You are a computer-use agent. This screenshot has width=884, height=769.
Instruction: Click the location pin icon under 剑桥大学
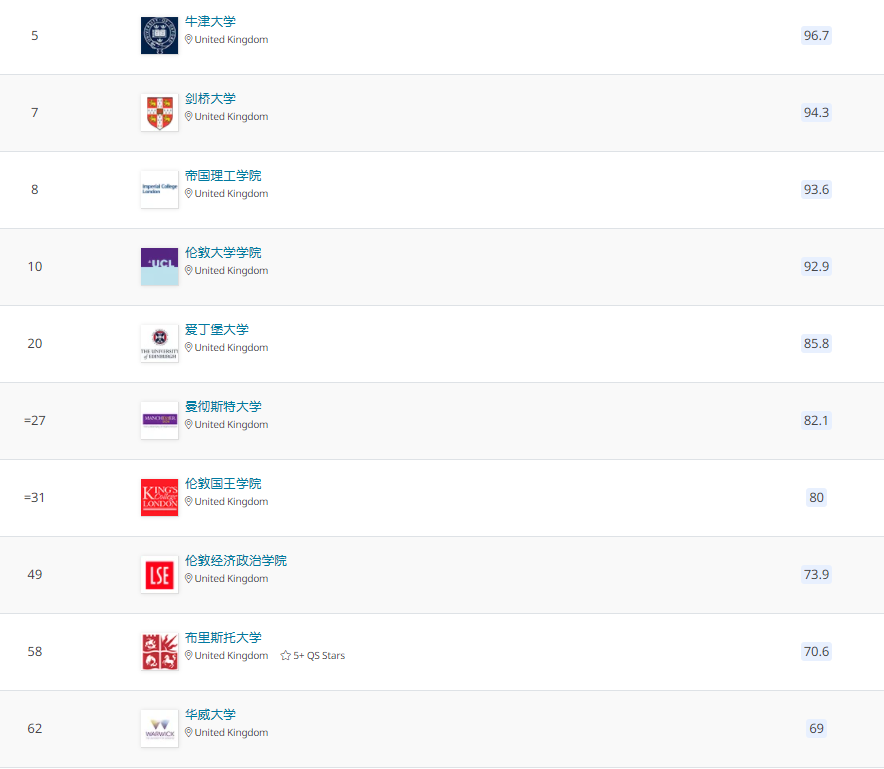189,116
